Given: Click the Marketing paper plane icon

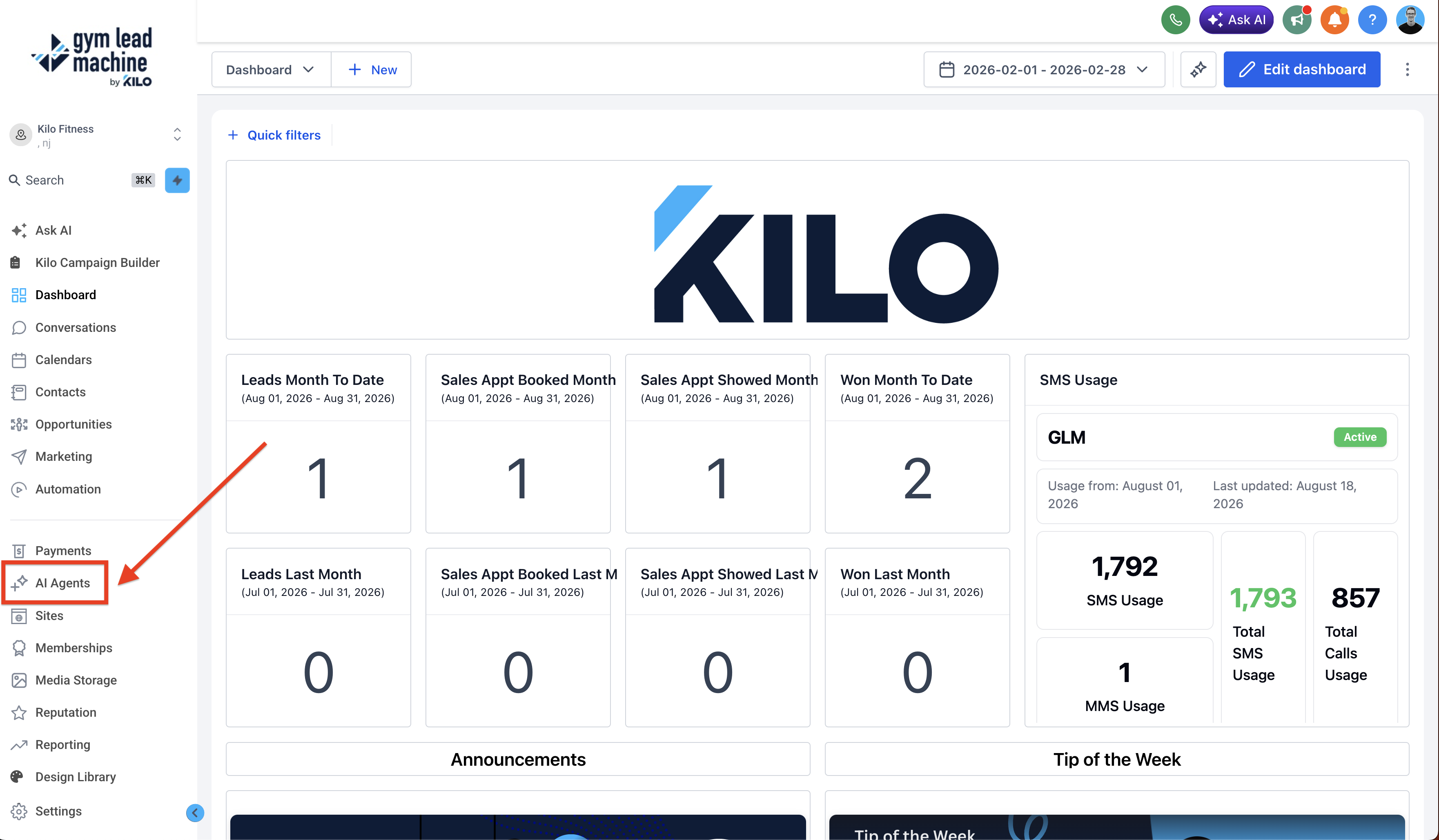Looking at the screenshot, I should (x=19, y=456).
